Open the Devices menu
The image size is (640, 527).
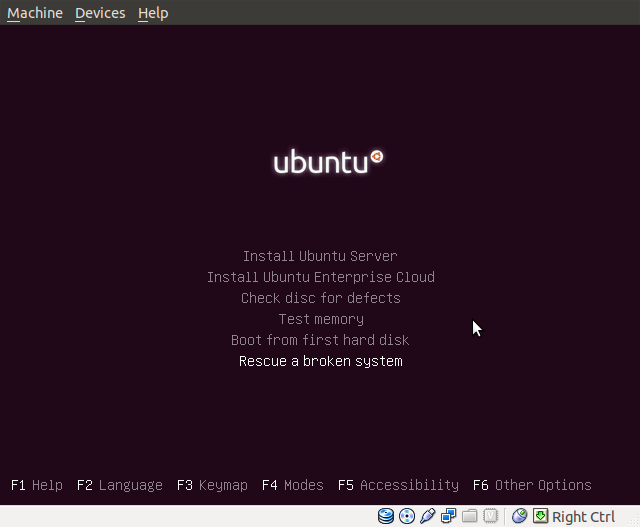click(100, 13)
